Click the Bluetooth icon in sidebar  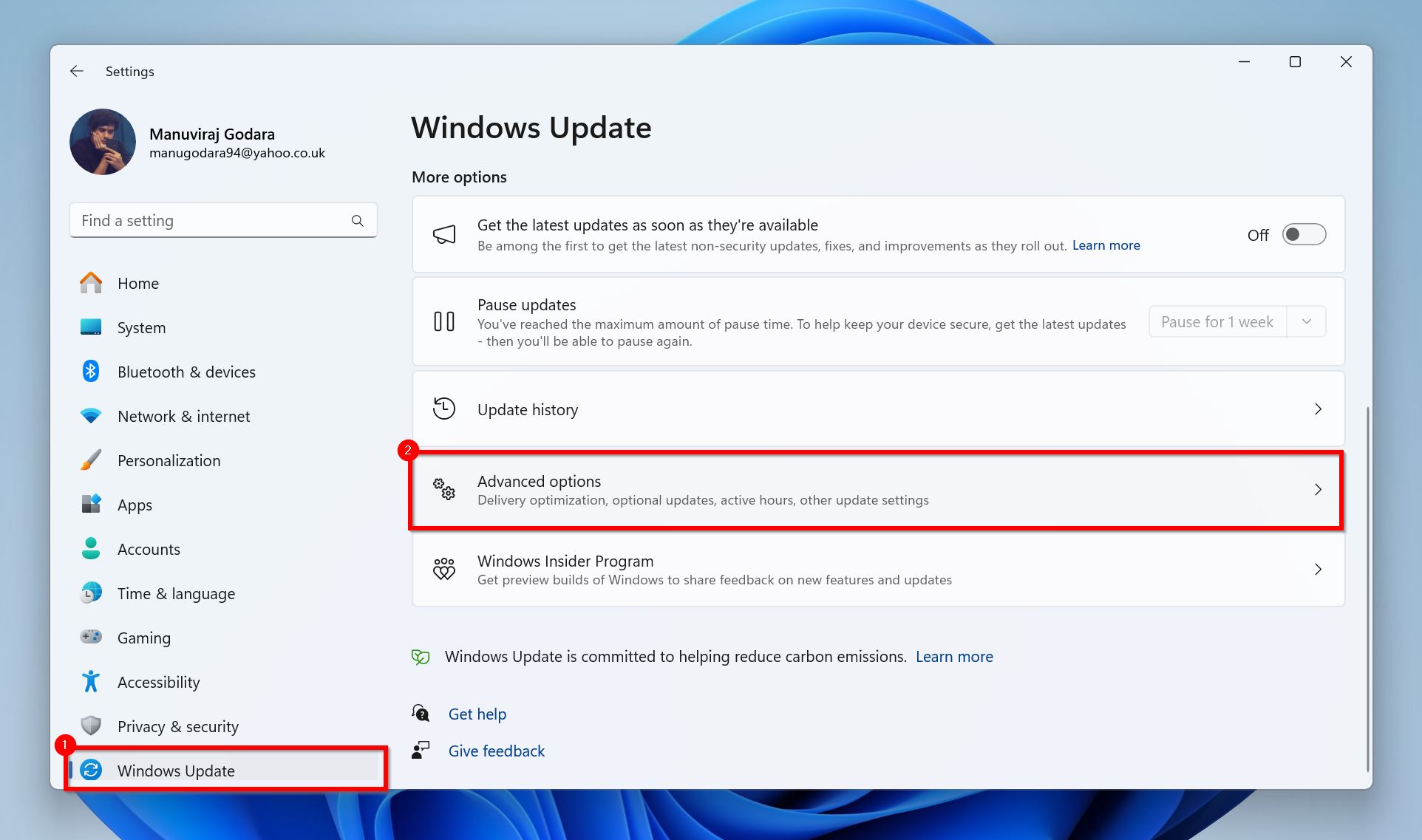(x=91, y=371)
